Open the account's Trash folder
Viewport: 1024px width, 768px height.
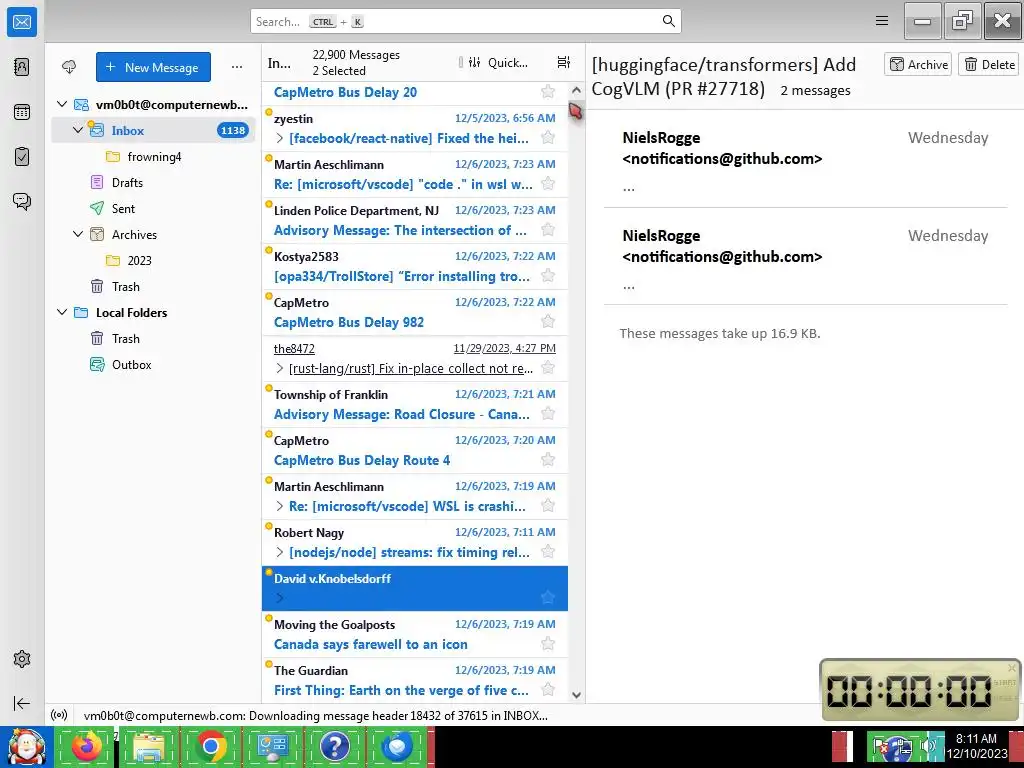[x=153, y=286]
